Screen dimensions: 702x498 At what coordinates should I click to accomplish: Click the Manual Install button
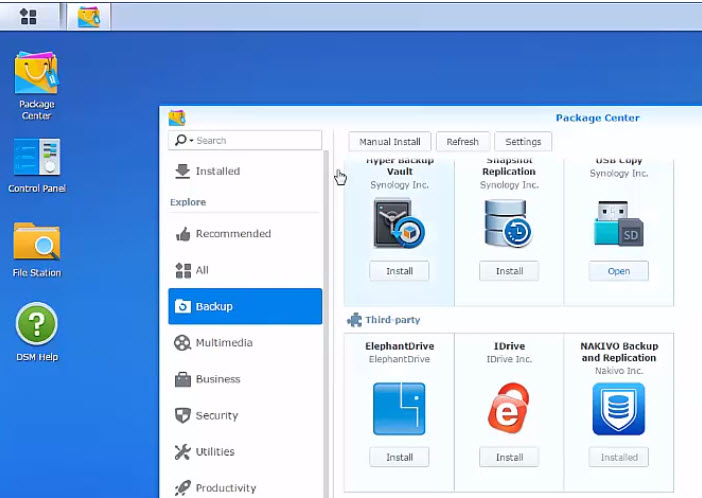pyautogui.click(x=390, y=142)
